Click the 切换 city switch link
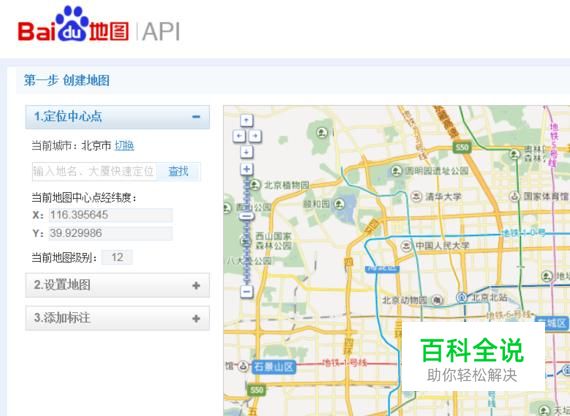The image size is (570, 416). (124, 146)
